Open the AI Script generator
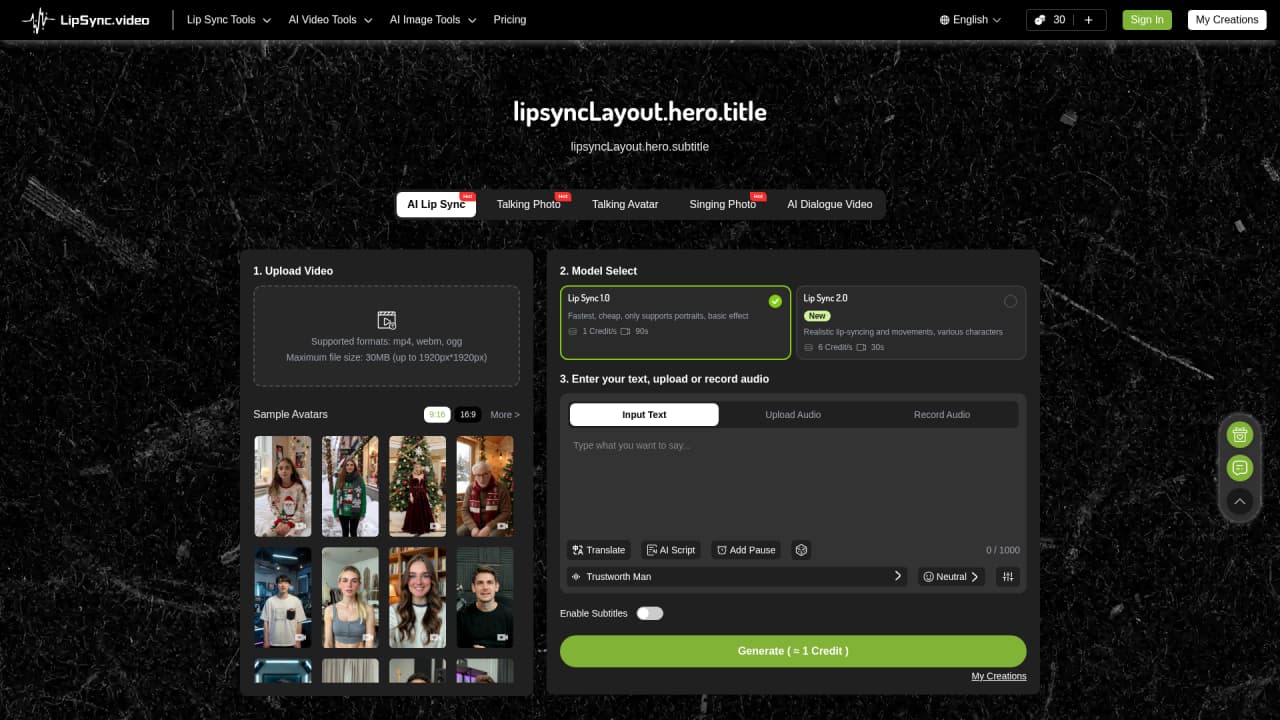 click(671, 550)
